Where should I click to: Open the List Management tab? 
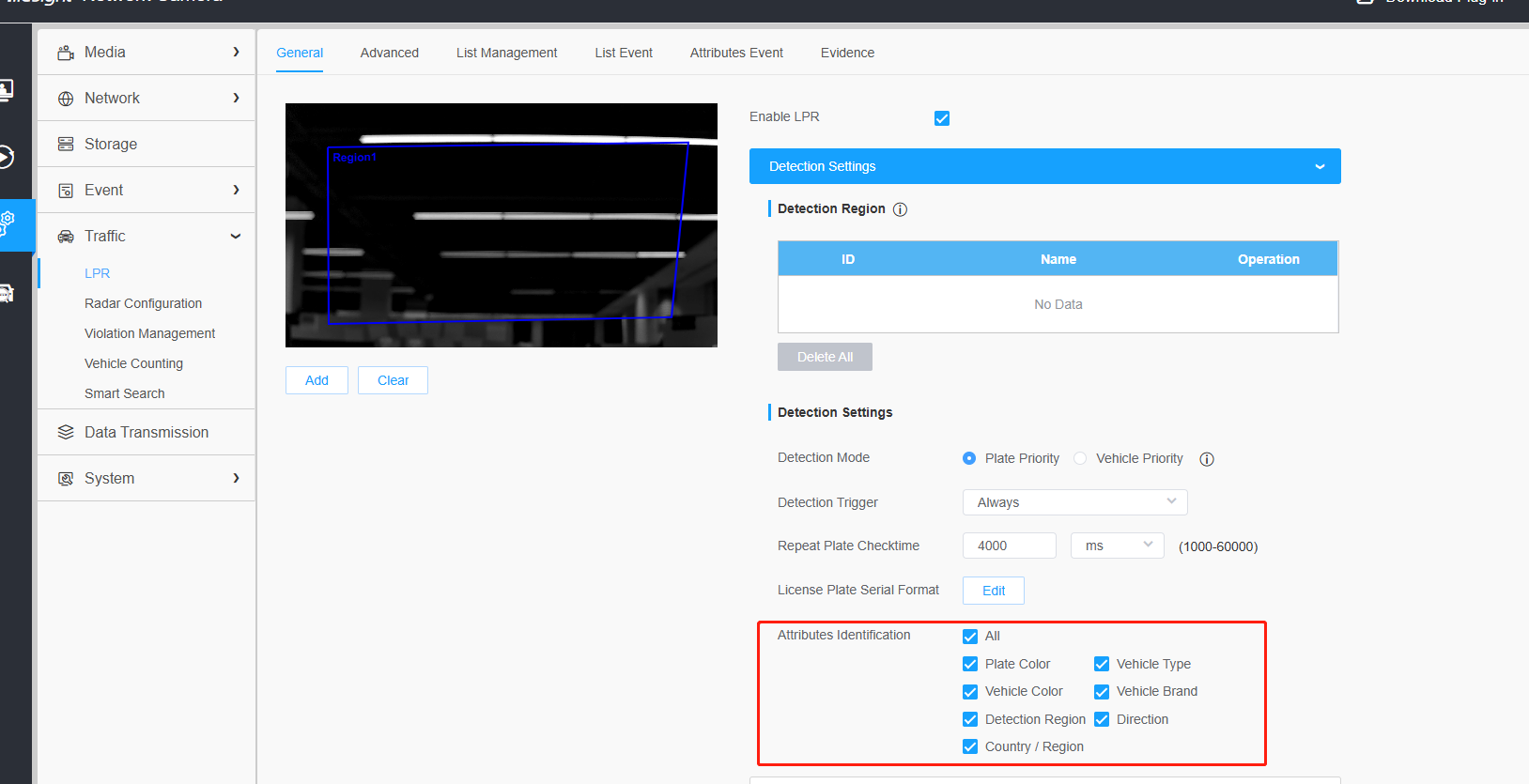click(x=507, y=53)
